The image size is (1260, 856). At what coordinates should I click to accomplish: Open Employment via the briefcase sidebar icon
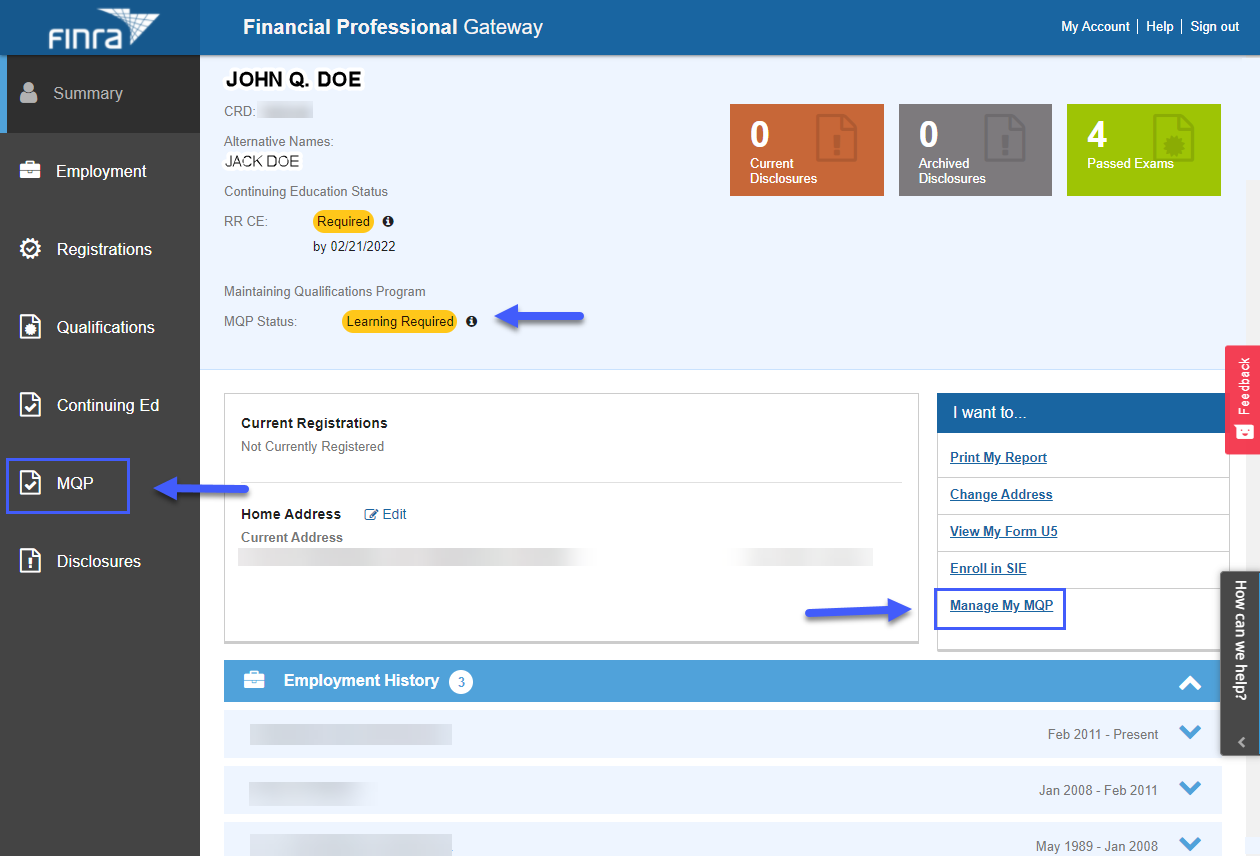(x=31, y=171)
